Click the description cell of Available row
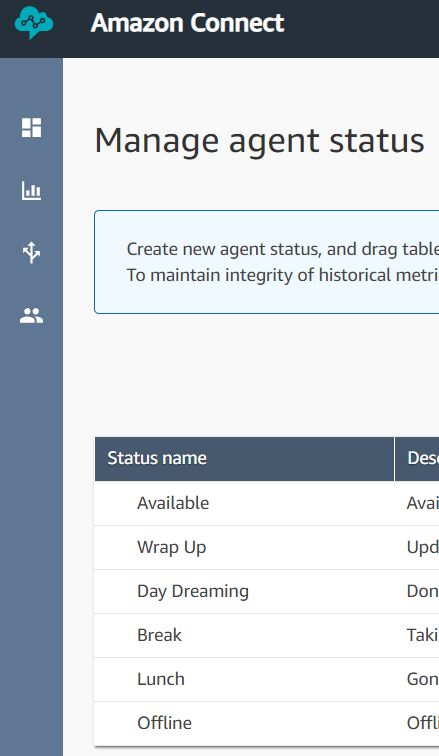The width and height of the screenshot is (439, 756). pos(417,503)
